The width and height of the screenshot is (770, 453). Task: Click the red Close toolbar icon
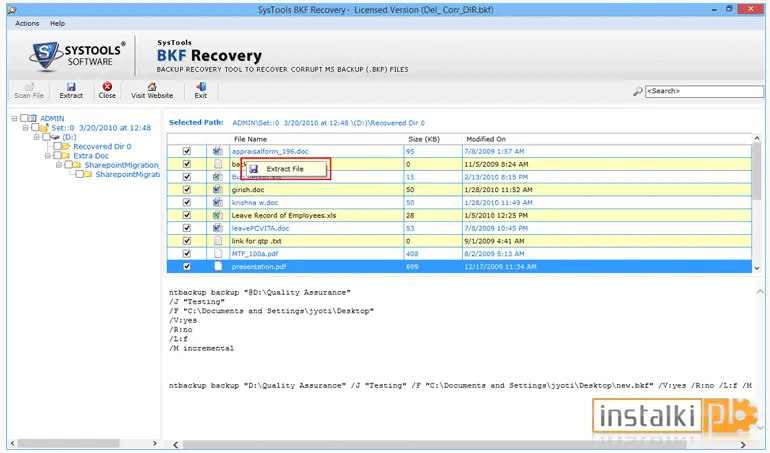[107, 86]
